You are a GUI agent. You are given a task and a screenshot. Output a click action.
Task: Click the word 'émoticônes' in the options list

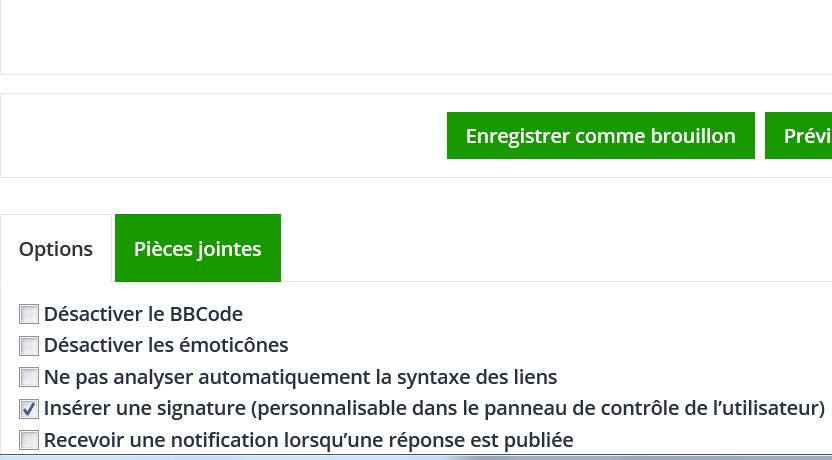point(236,345)
